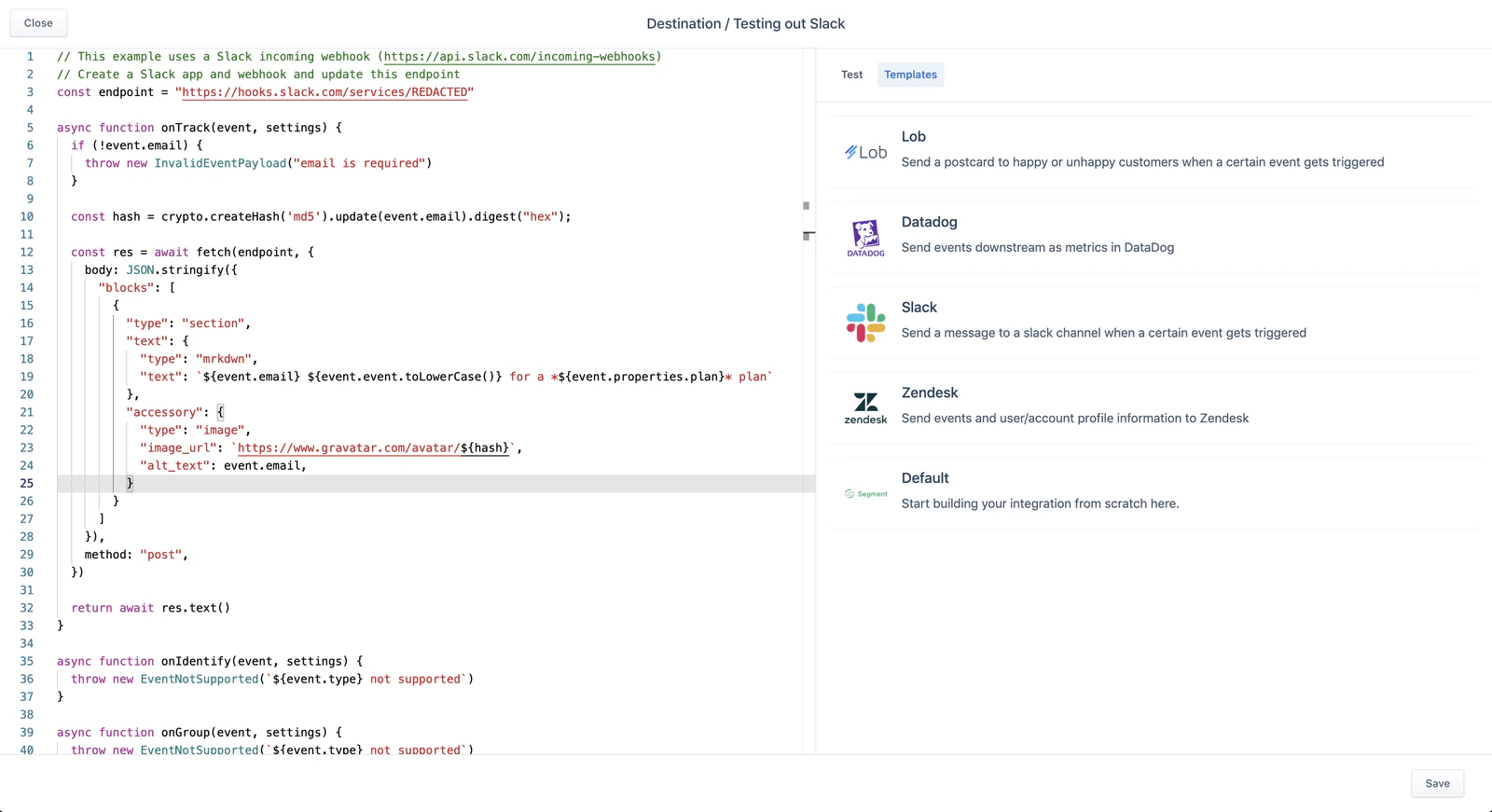
Task: Click the "alt_text" key on line 24
Action: point(174,466)
